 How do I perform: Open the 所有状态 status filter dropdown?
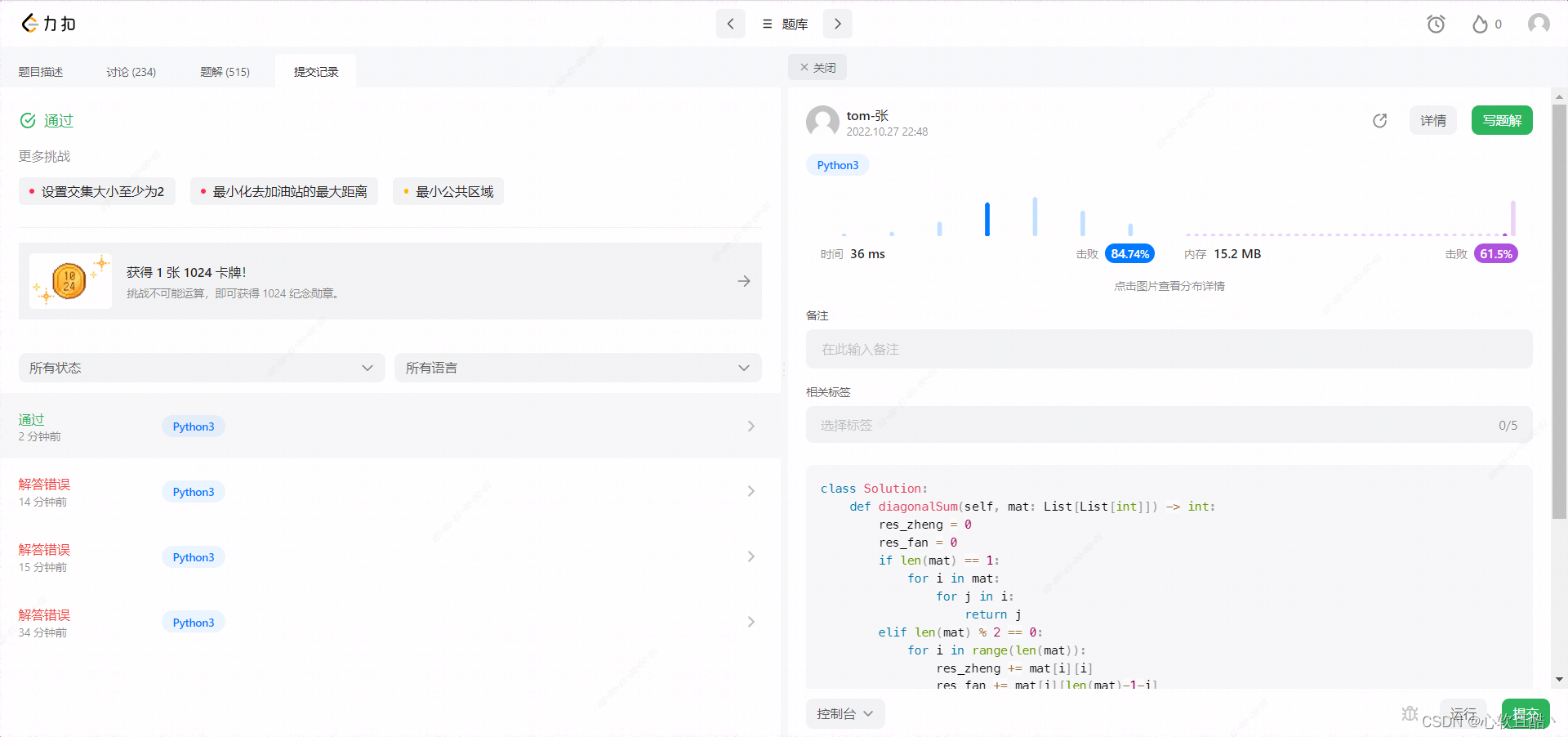pyautogui.click(x=200, y=368)
